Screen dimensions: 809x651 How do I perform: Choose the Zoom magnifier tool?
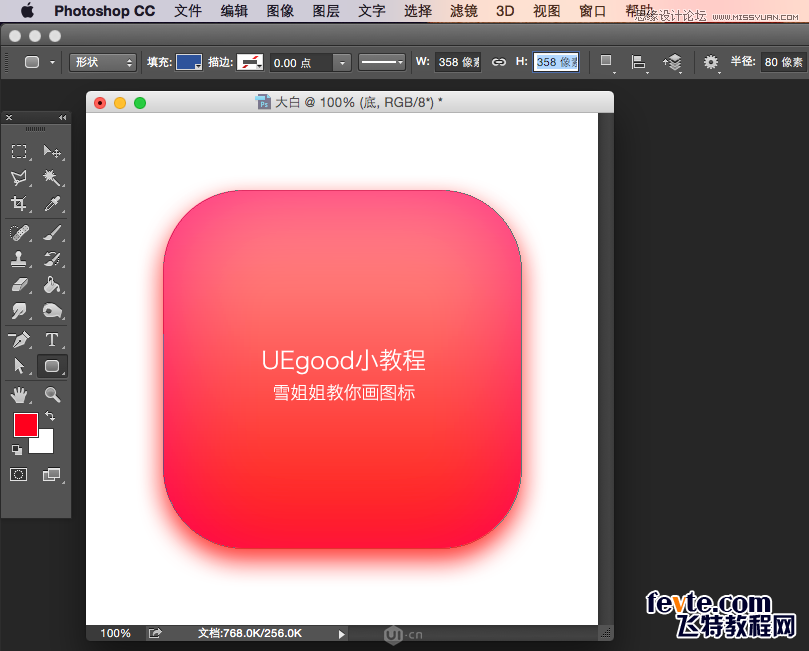coord(52,395)
